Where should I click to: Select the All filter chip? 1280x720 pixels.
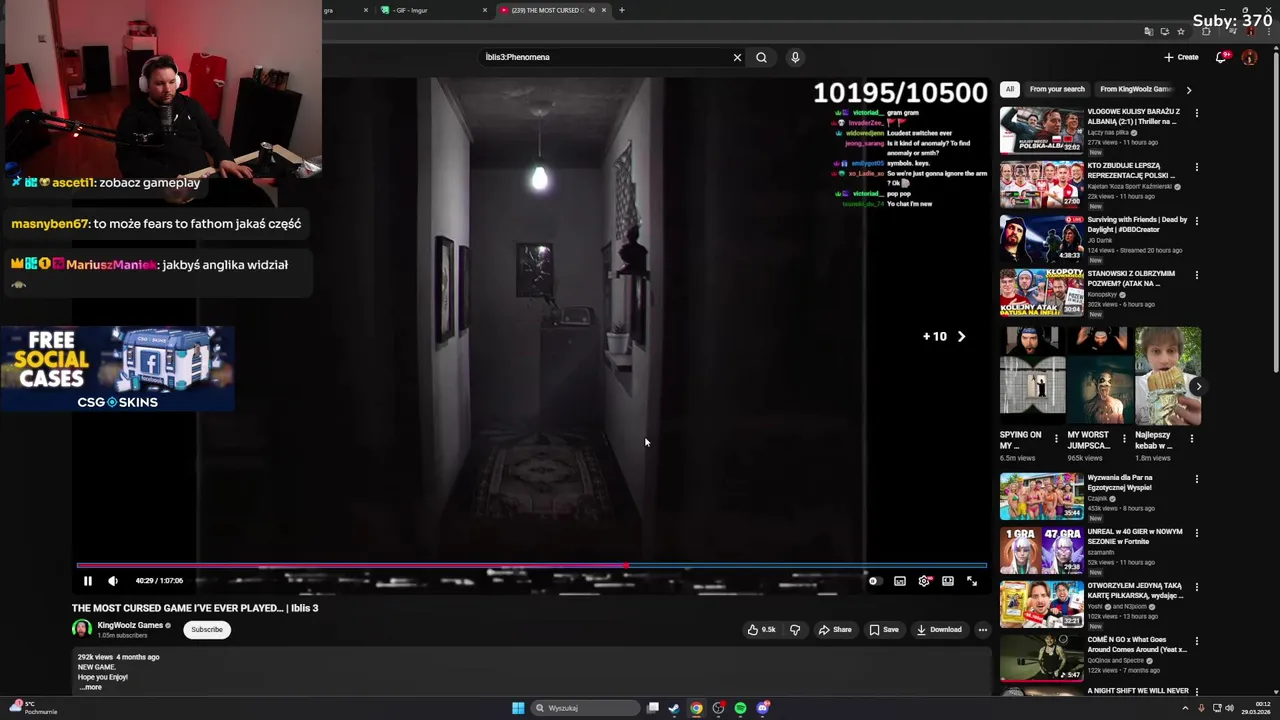coord(1010,89)
